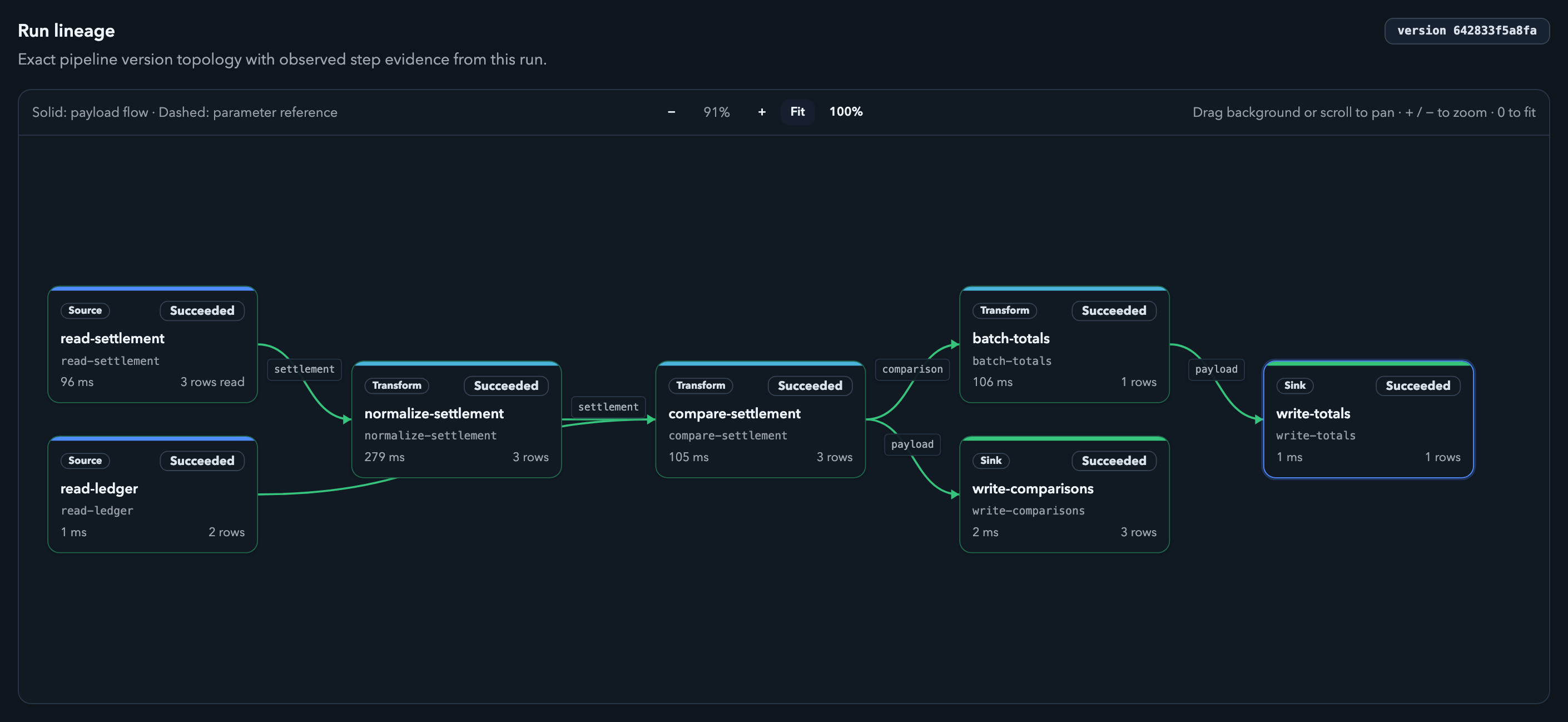1568x722 pixels.
Task: Click the 3 rows read value
Action: (x=212, y=382)
